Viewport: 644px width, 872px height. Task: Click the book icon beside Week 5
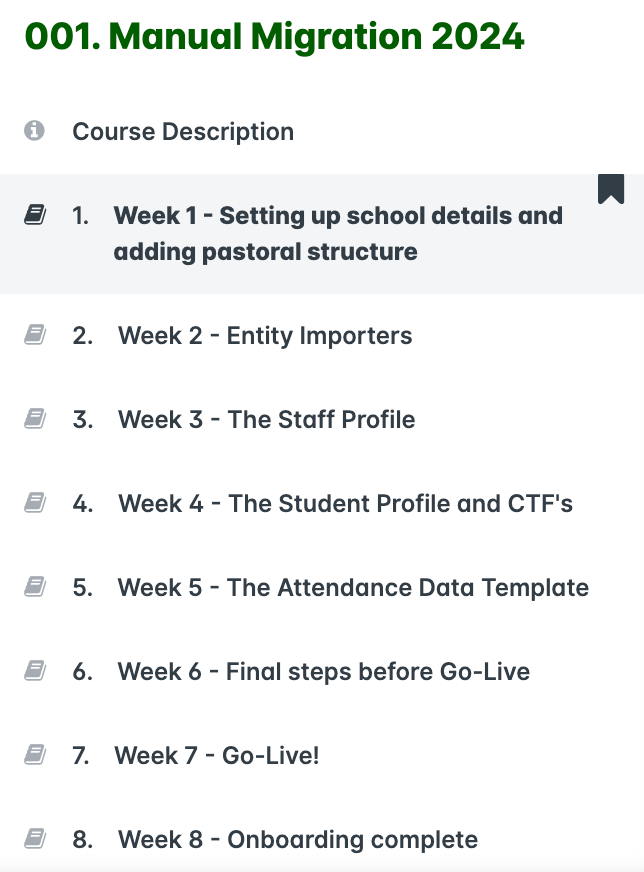(x=35, y=587)
